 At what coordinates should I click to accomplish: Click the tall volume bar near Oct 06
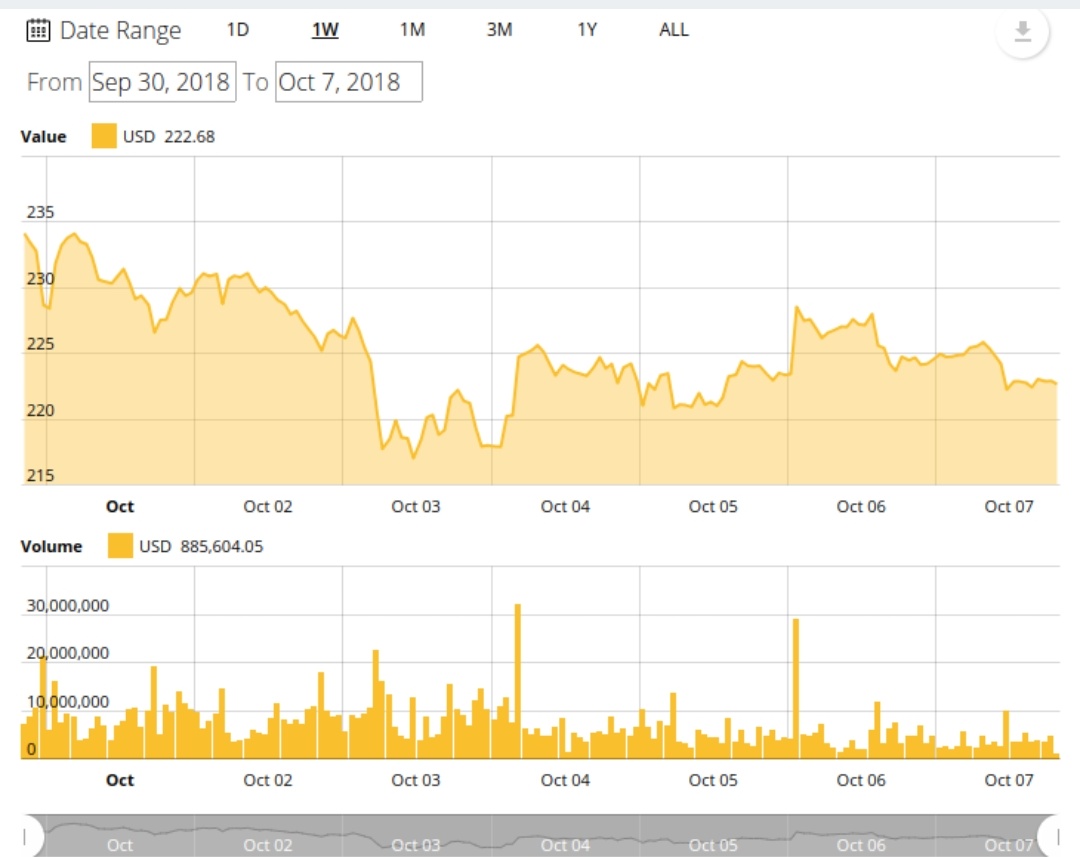pyautogui.click(x=796, y=688)
